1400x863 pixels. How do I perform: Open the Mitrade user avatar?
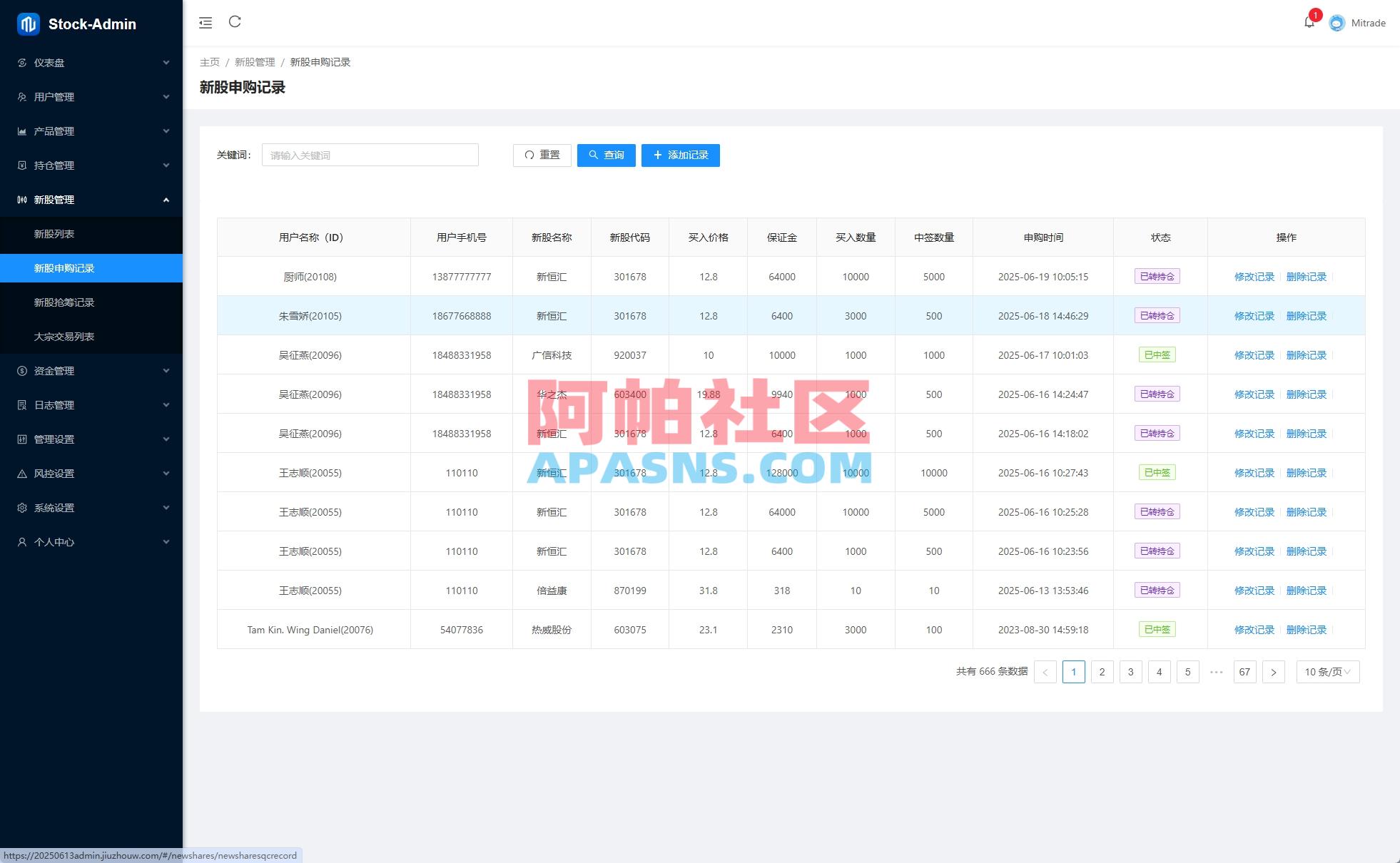click(1336, 23)
